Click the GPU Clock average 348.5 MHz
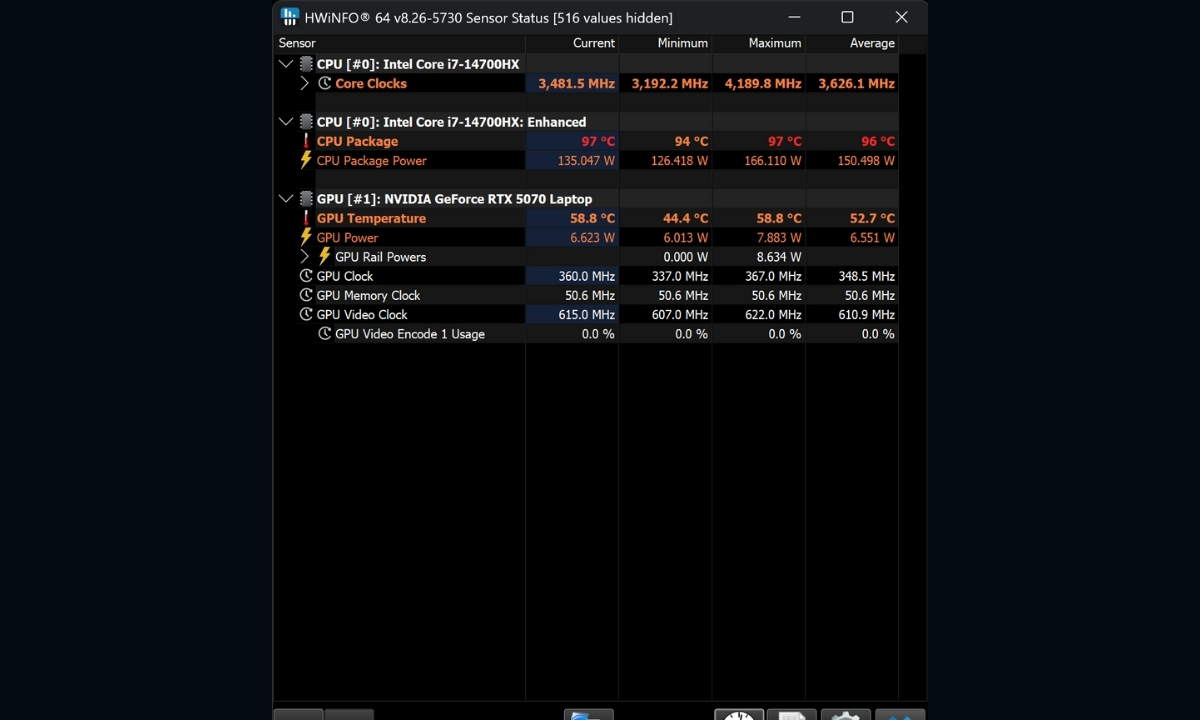The width and height of the screenshot is (1200, 720). (866, 276)
